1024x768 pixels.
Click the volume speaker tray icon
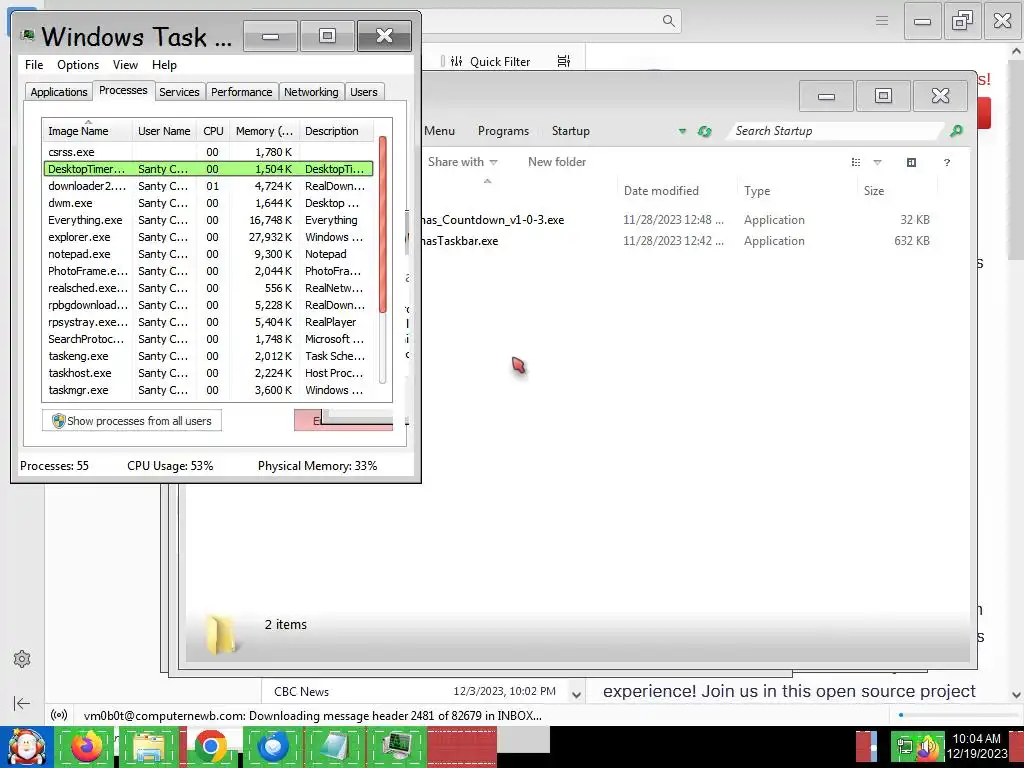927,747
